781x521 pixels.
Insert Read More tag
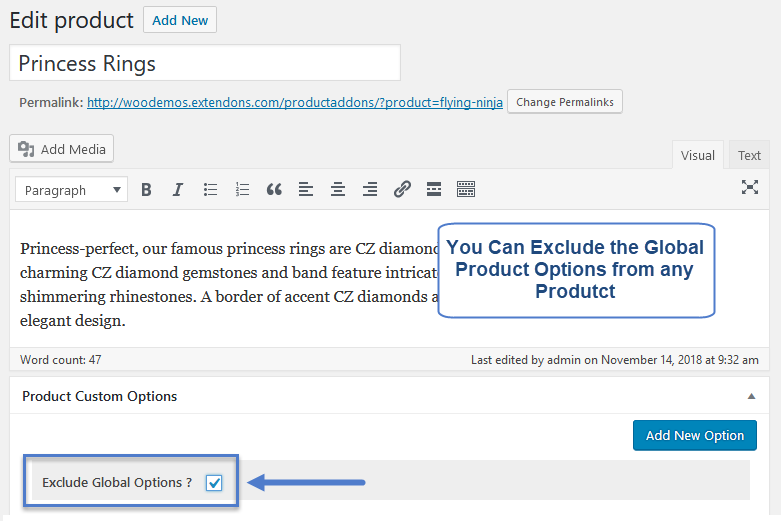click(434, 189)
